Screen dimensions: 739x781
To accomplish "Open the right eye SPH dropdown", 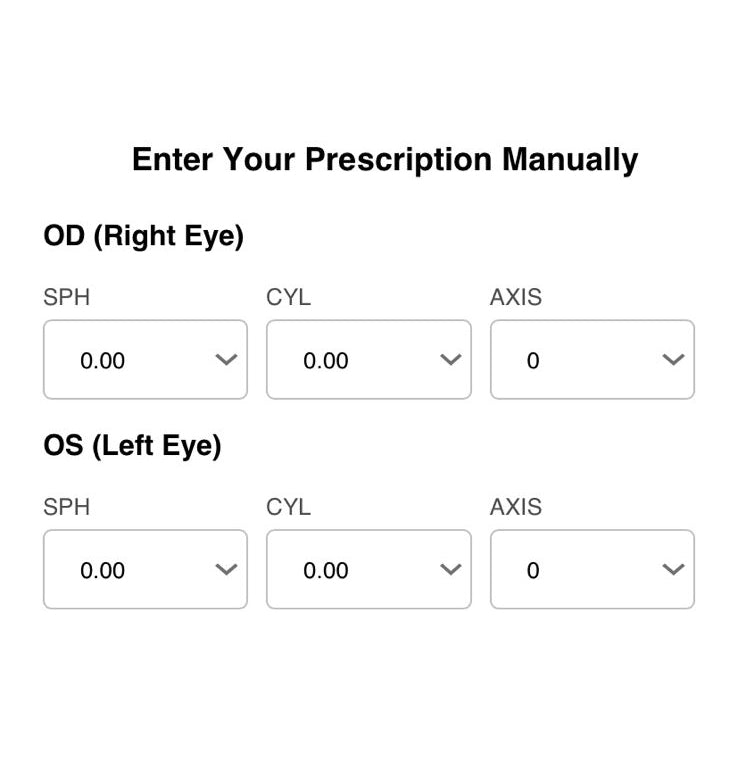I will tap(145, 360).
